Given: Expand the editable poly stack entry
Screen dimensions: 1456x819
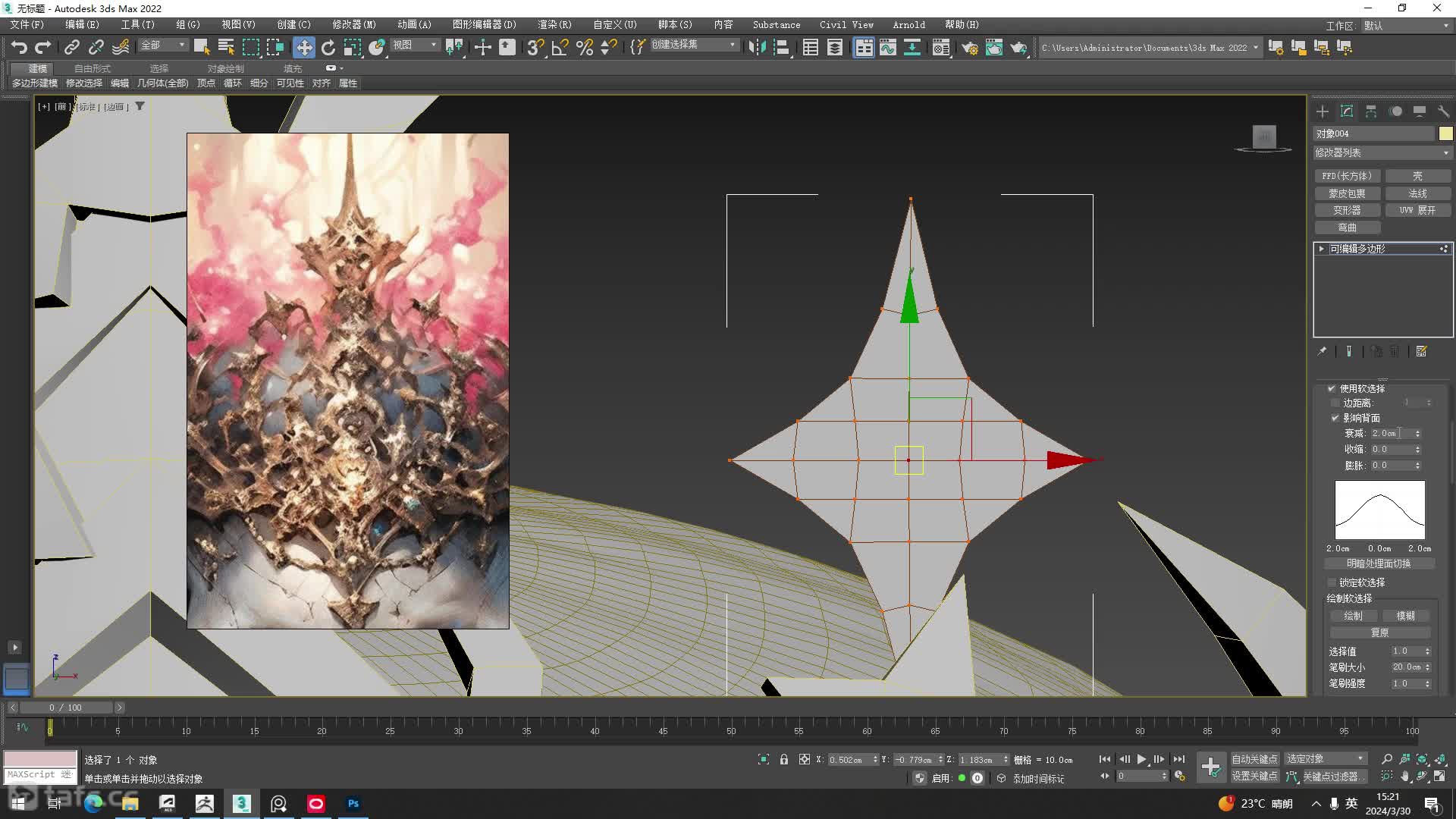Looking at the screenshot, I should pyautogui.click(x=1321, y=249).
